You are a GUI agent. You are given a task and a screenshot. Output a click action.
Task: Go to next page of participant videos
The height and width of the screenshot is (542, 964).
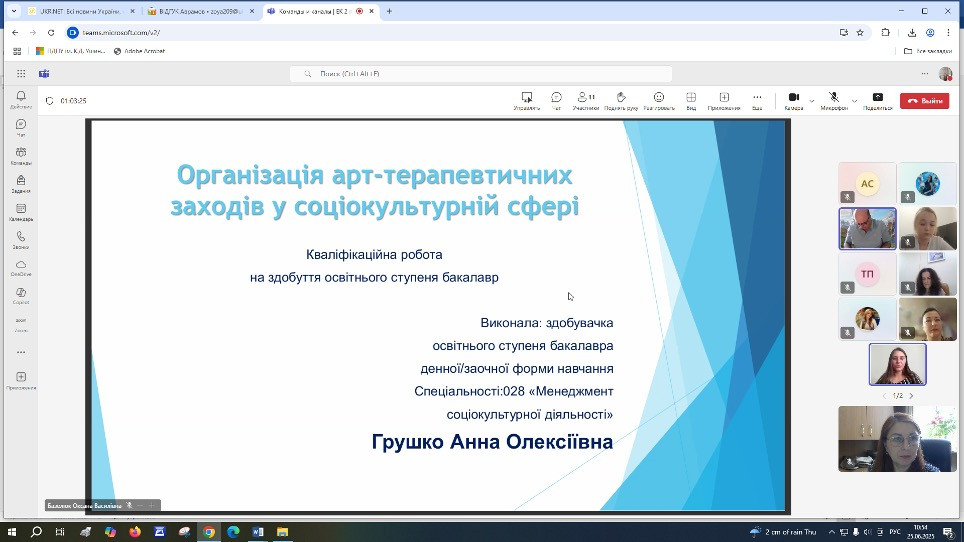click(911, 396)
